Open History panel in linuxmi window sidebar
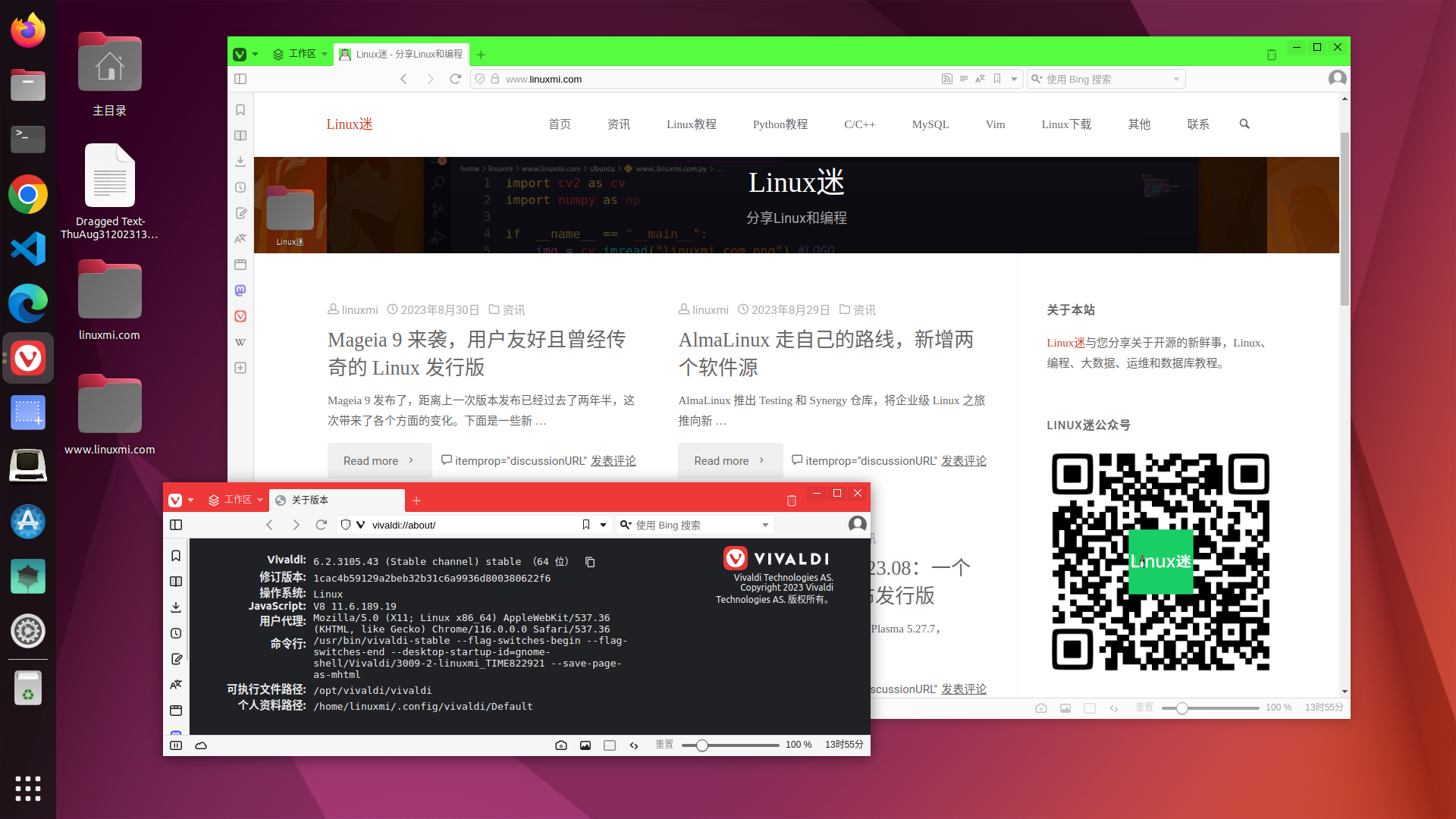This screenshot has width=1456, height=819. (240, 187)
